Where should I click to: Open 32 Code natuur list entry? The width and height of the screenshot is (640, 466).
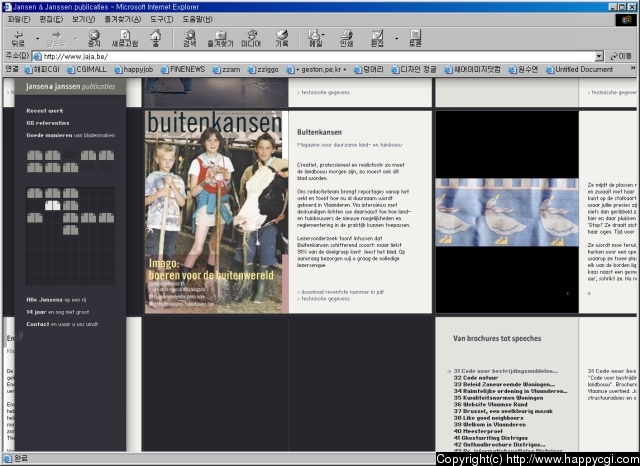click(476, 378)
